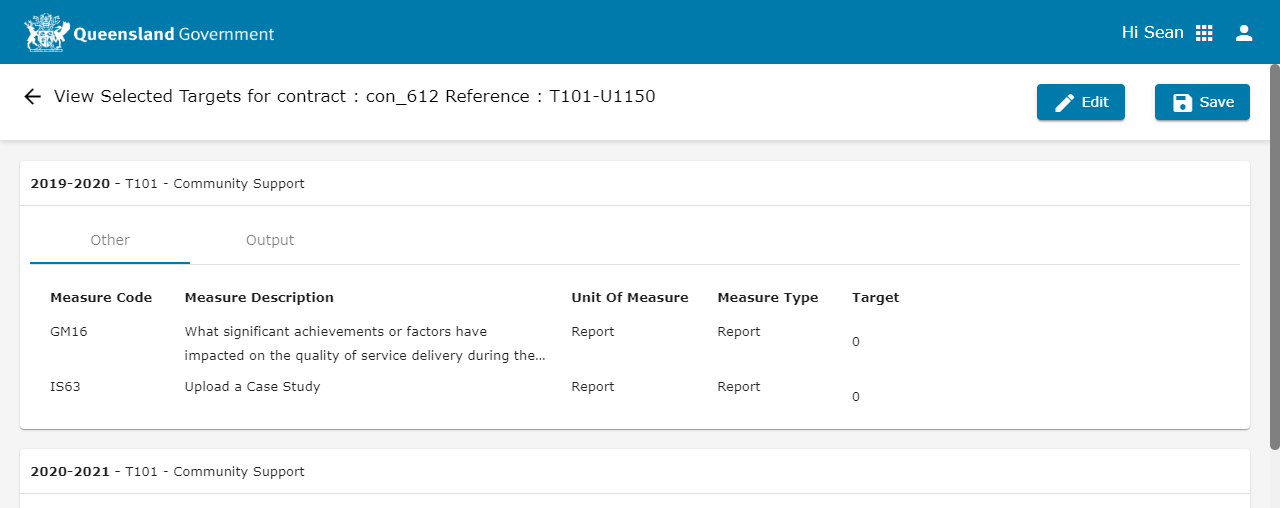Click the target value for IS63
The width and height of the screenshot is (1280, 508).
[856, 397]
